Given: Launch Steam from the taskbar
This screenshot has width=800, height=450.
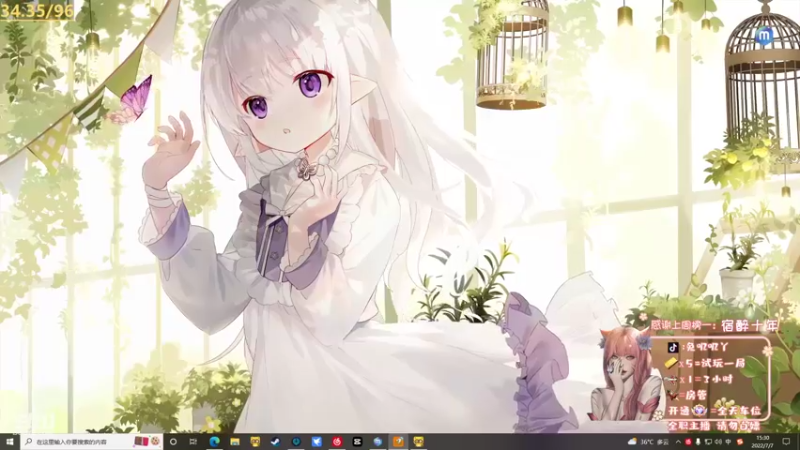Looking at the screenshot, I should [276, 441].
